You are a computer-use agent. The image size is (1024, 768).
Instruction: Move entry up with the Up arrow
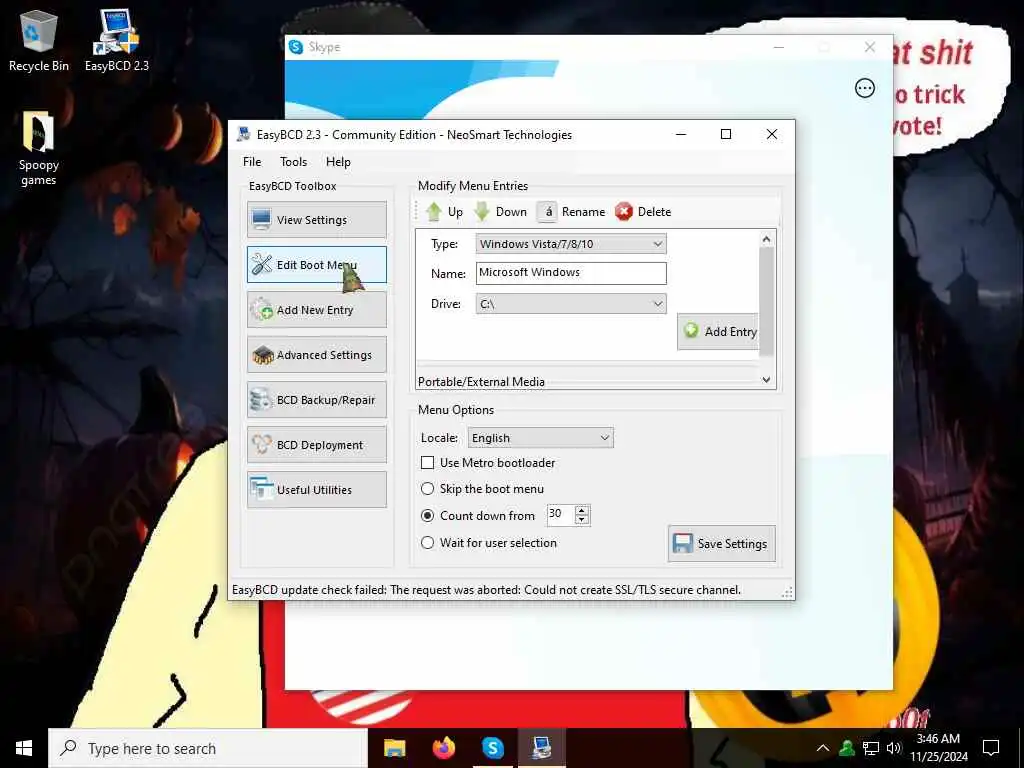444,212
